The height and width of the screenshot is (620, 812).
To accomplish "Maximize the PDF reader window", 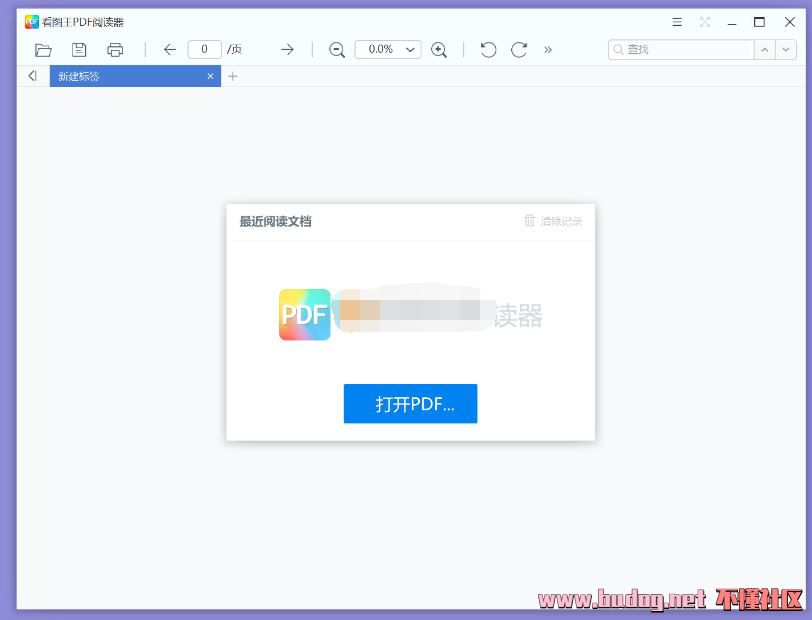I will coord(759,22).
